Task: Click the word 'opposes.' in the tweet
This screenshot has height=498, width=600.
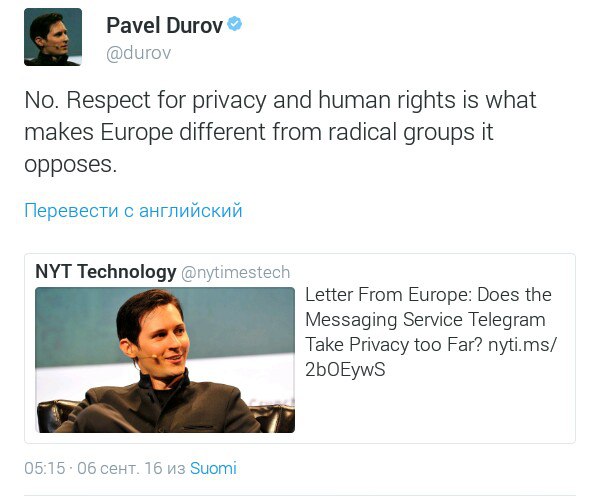Action: (x=70, y=165)
